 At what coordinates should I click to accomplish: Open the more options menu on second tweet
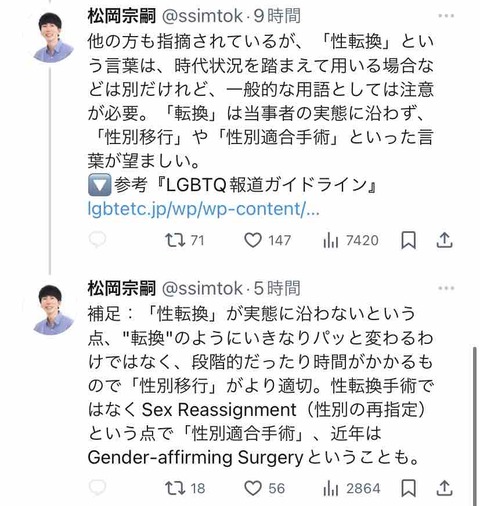tap(446, 288)
